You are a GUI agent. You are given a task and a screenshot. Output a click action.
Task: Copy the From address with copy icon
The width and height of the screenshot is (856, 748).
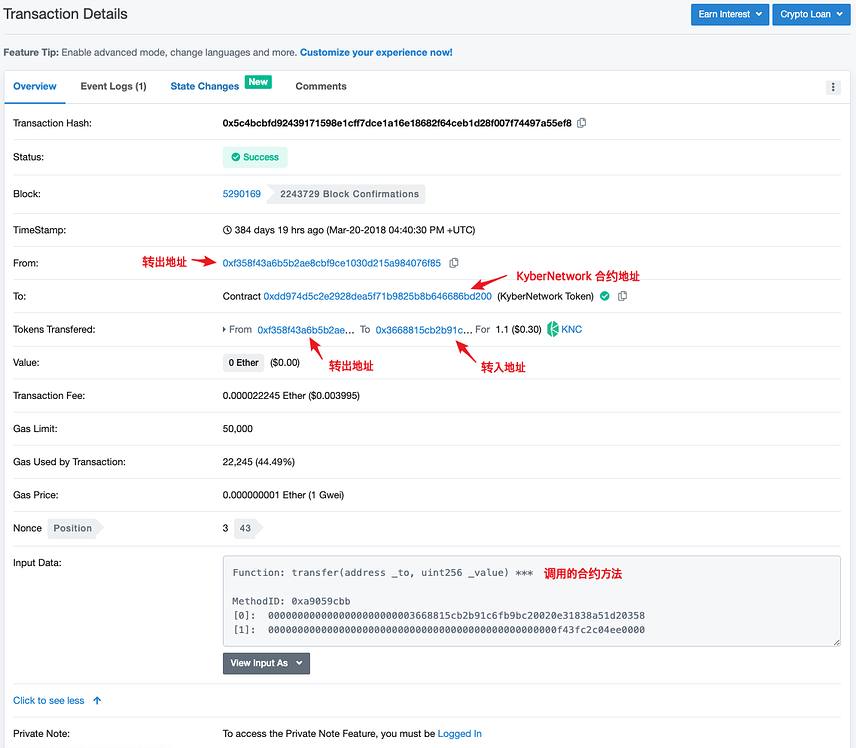[453, 262]
